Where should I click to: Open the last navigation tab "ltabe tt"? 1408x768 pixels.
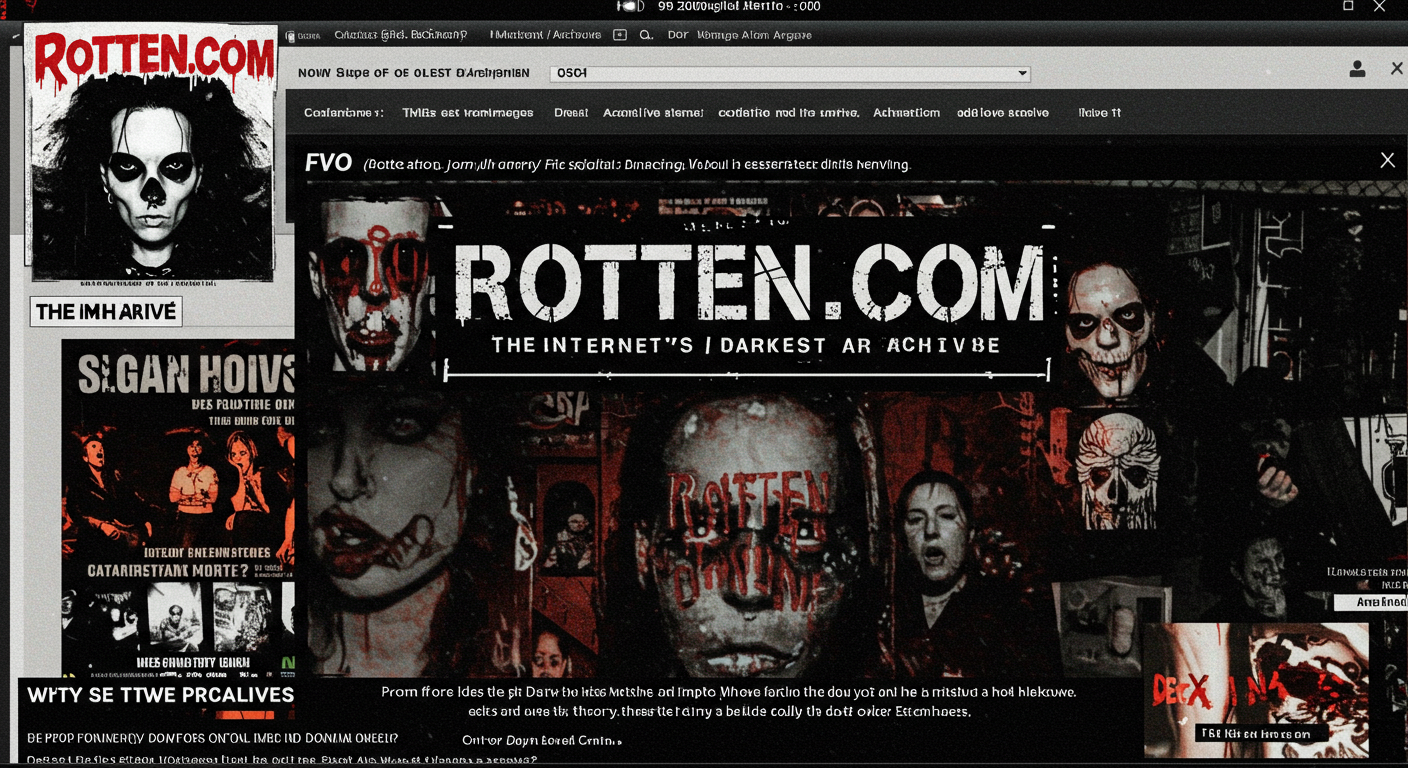1099,113
